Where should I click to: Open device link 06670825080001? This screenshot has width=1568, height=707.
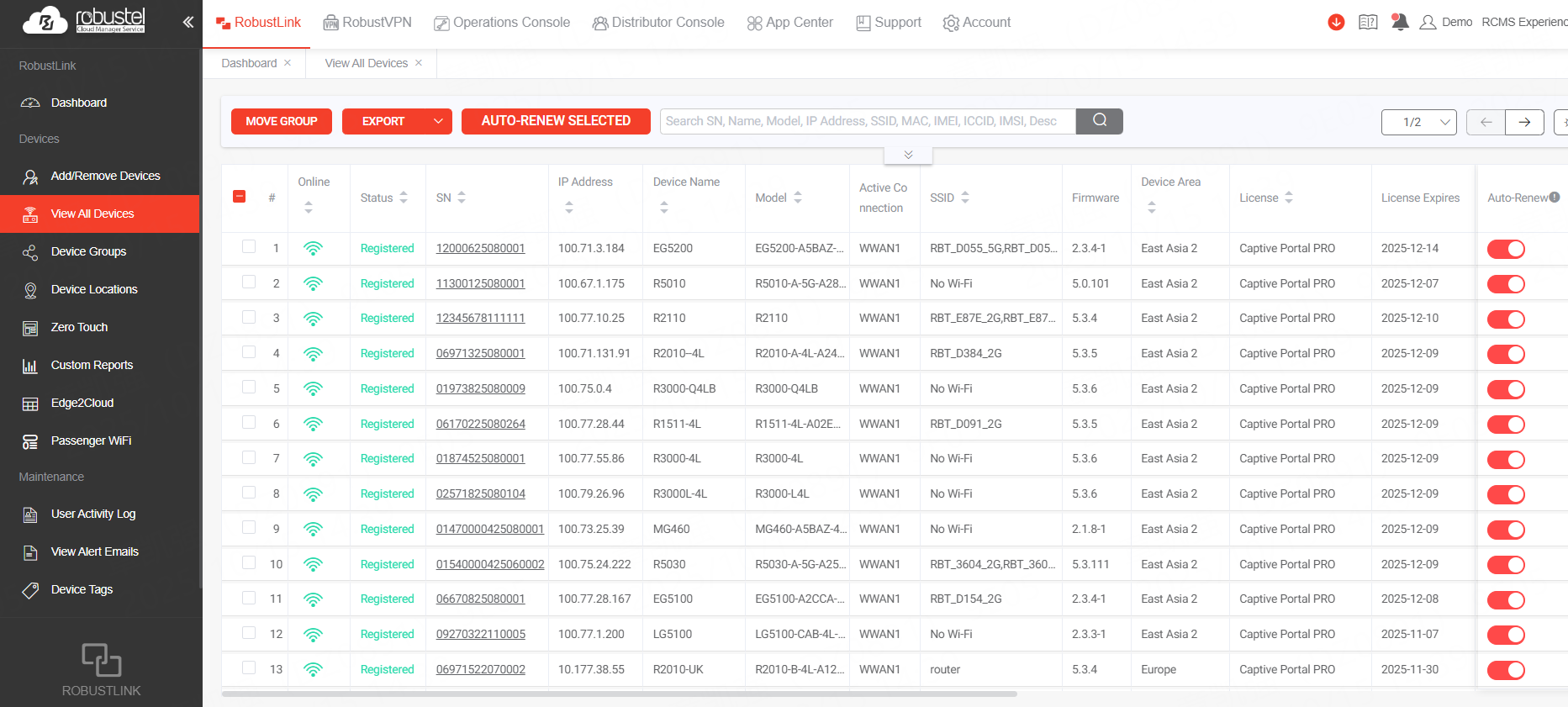point(481,599)
